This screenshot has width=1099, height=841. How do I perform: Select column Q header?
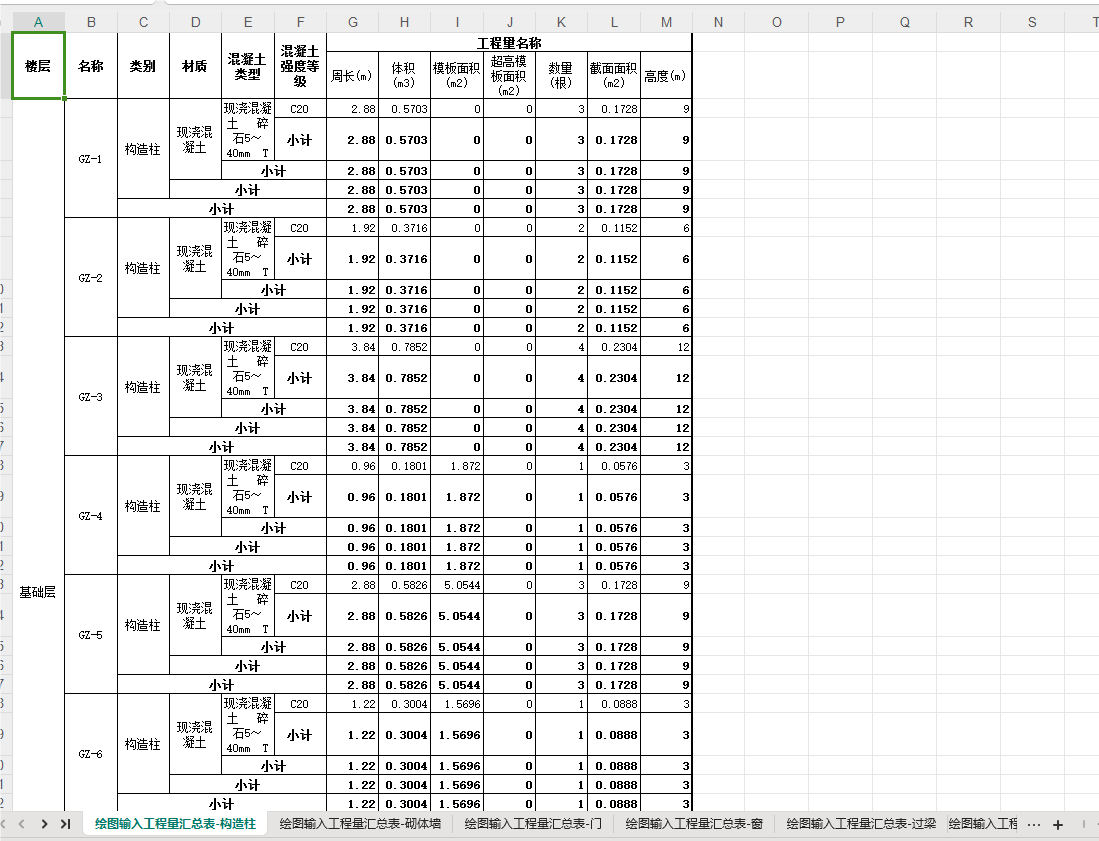pos(905,22)
